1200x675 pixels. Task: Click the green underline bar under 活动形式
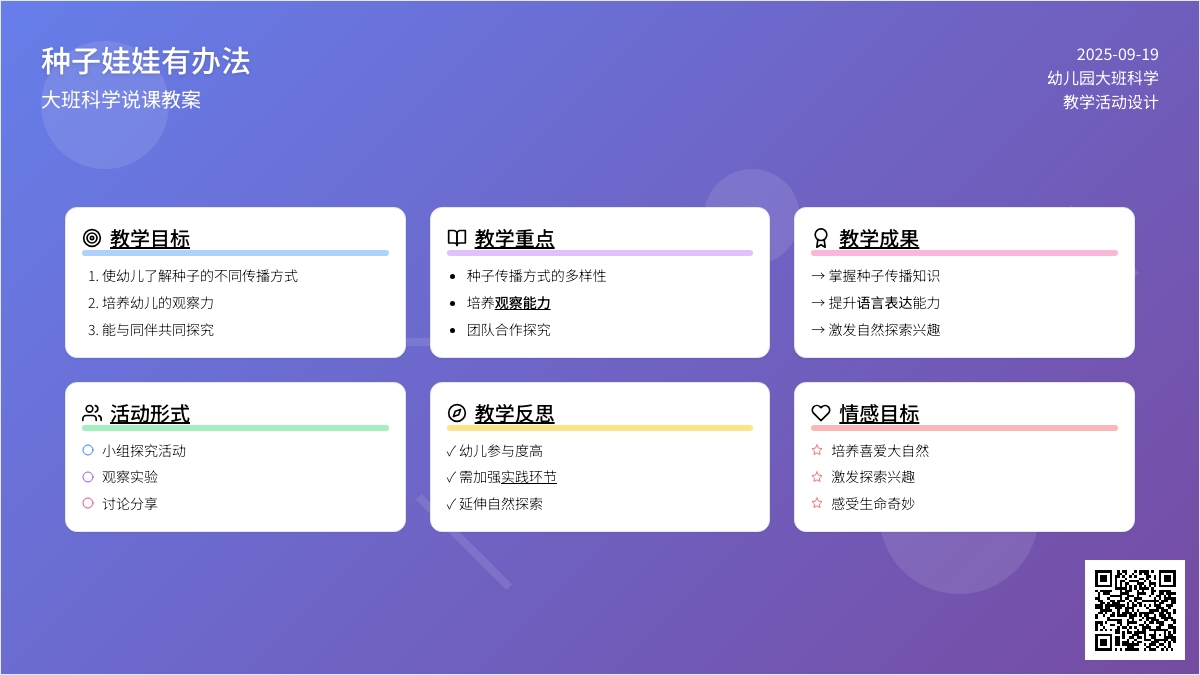coord(235,428)
